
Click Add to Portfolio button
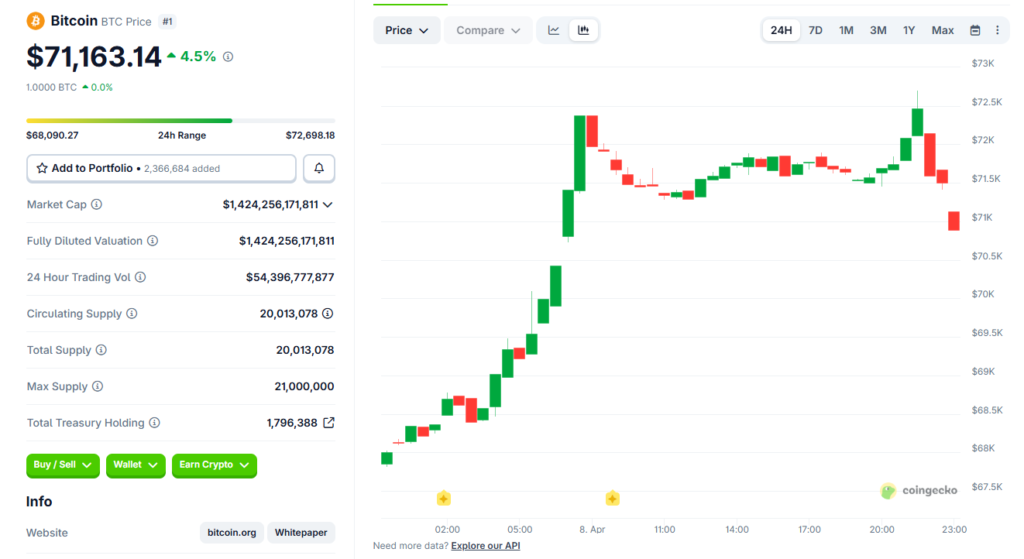[161, 168]
